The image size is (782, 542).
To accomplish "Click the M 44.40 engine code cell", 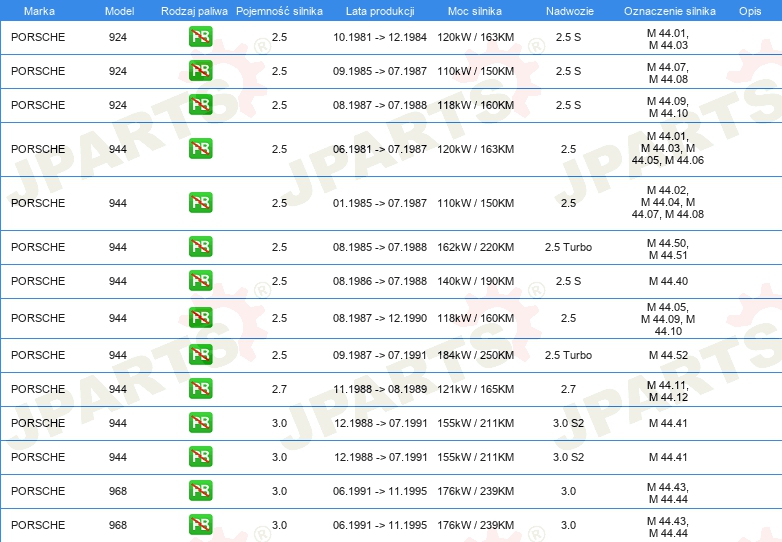I will [x=668, y=281].
